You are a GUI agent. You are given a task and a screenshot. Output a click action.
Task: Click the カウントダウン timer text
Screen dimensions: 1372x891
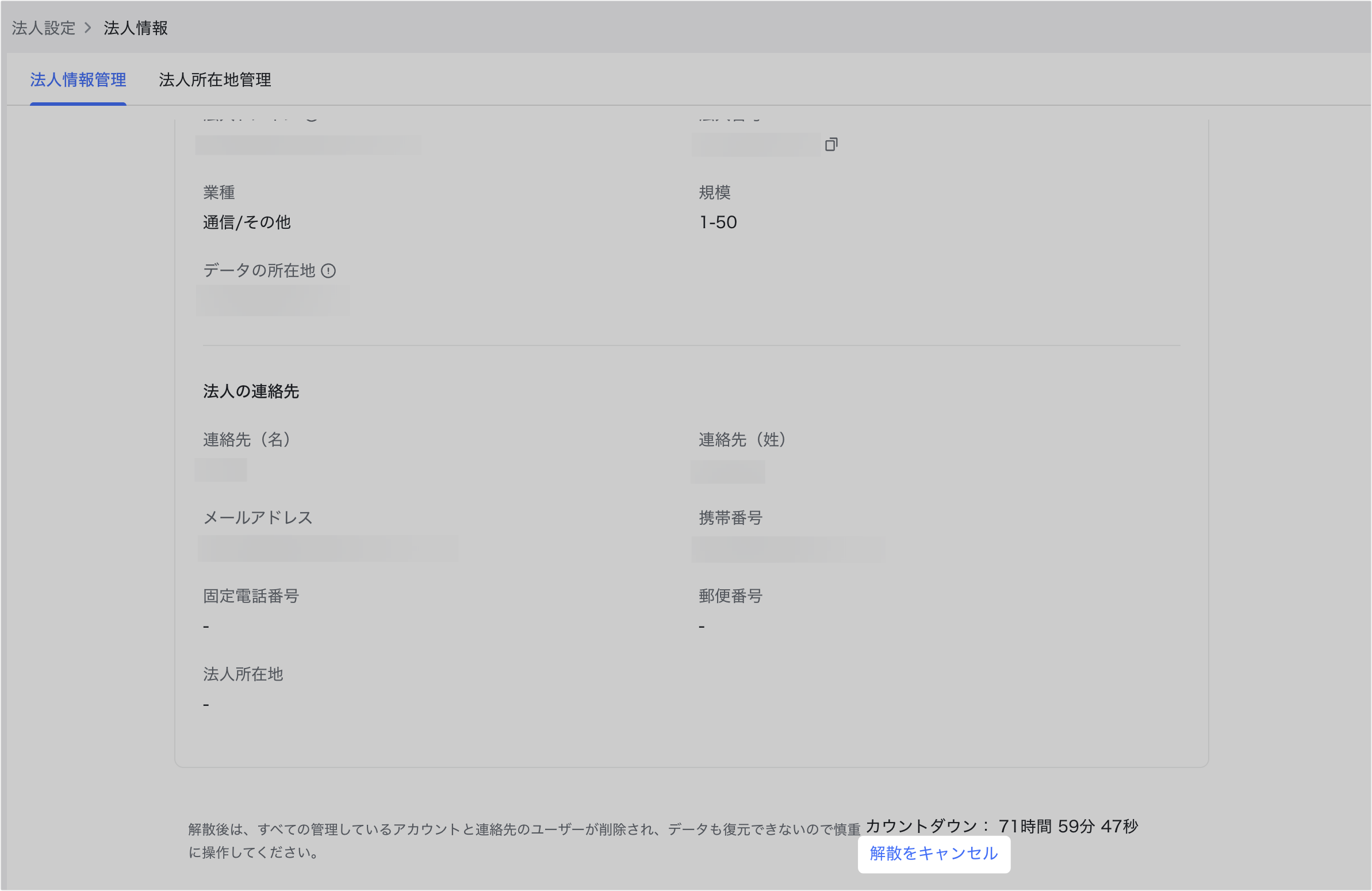(x=1001, y=826)
